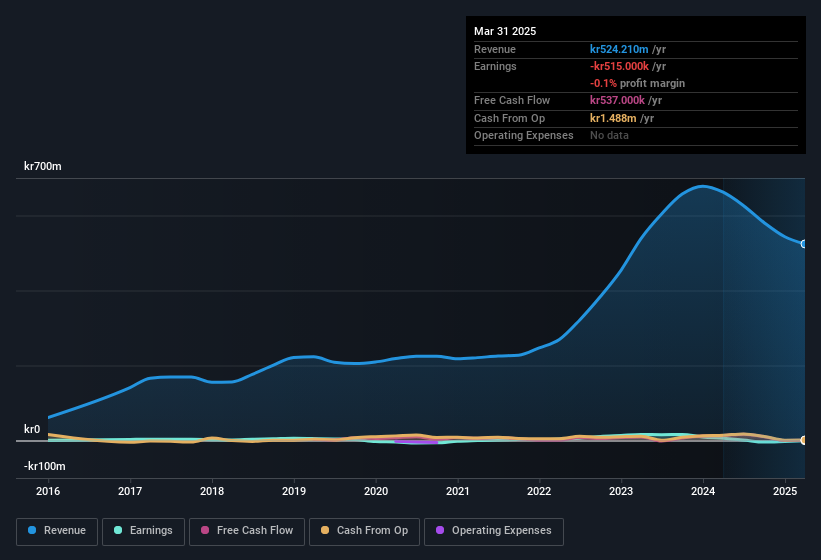Click the 2024 x-axis label
The height and width of the screenshot is (560, 821).
[x=703, y=491]
